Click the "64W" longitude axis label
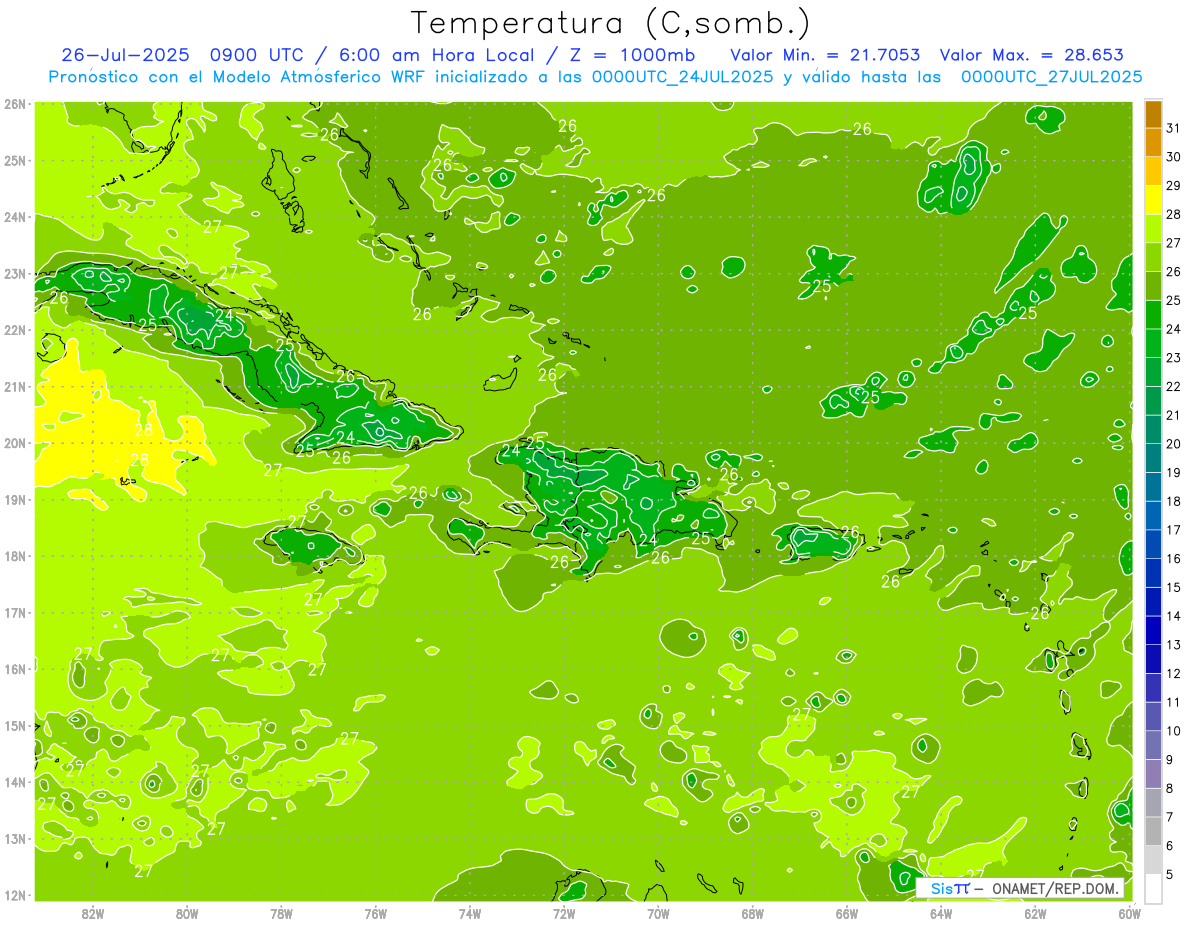Viewport: 1200px width, 927px height. click(941, 913)
